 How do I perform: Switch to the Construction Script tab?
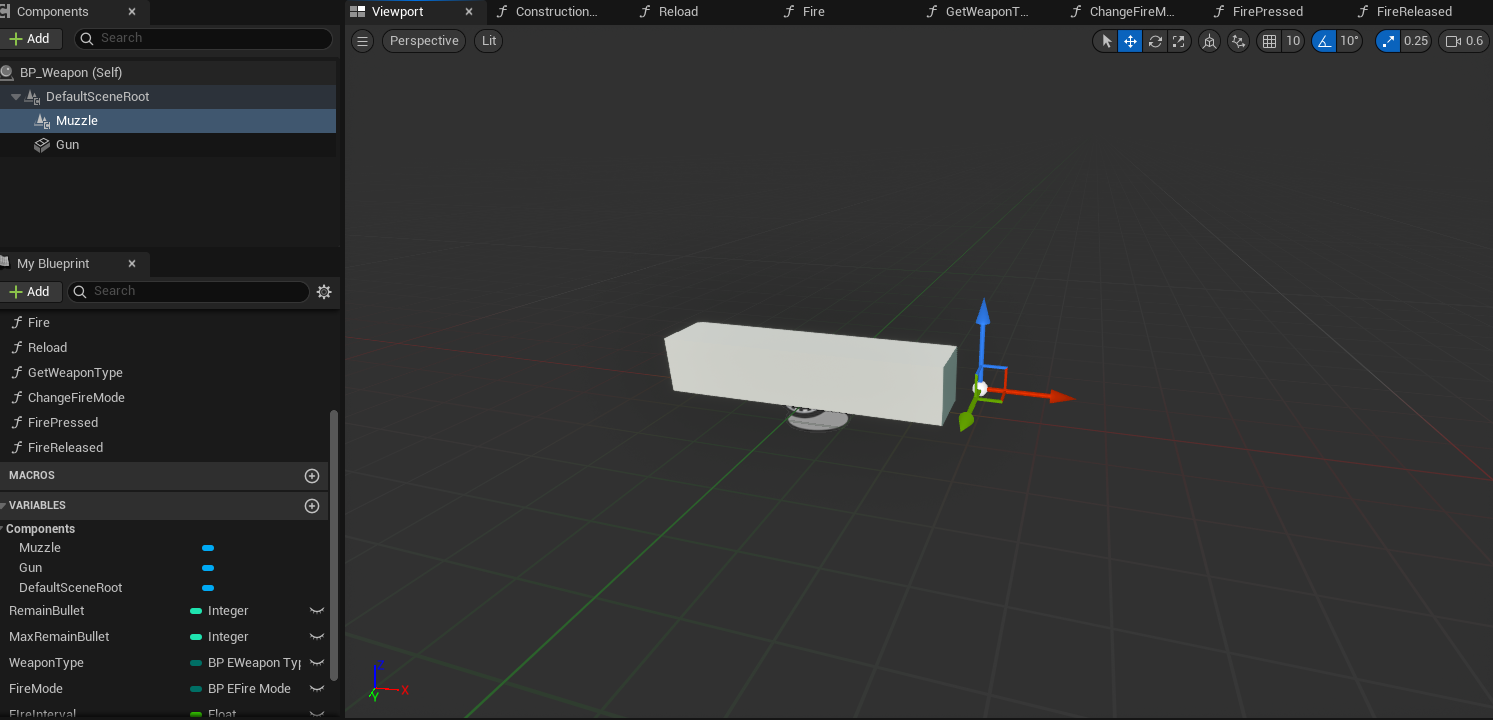point(556,12)
